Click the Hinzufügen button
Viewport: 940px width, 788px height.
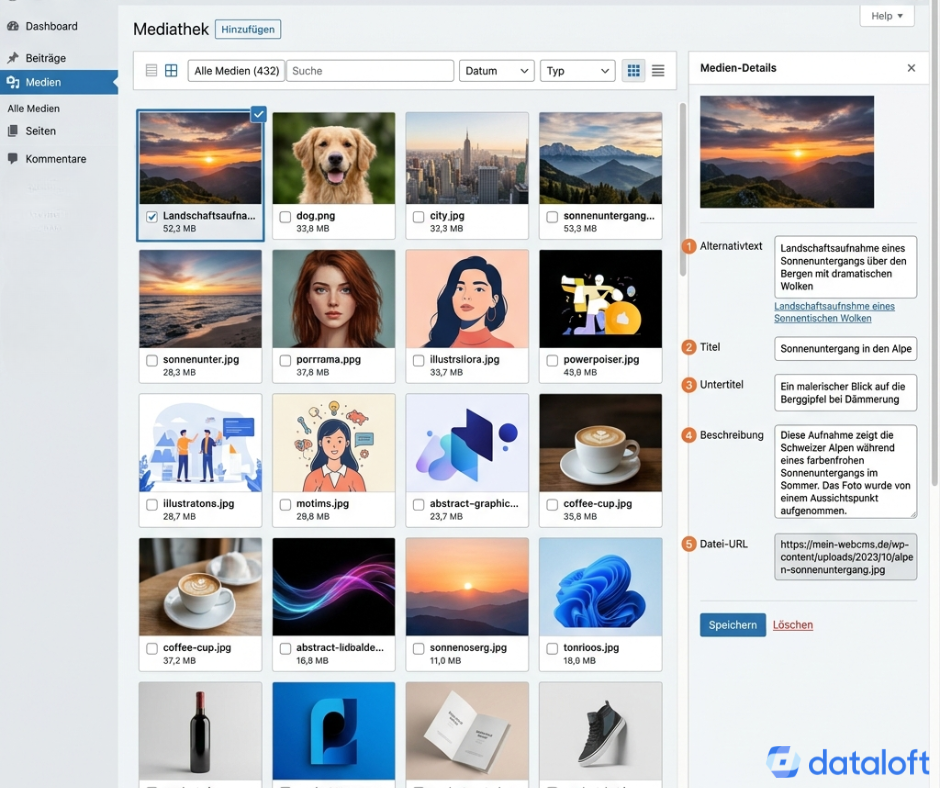tap(248, 29)
